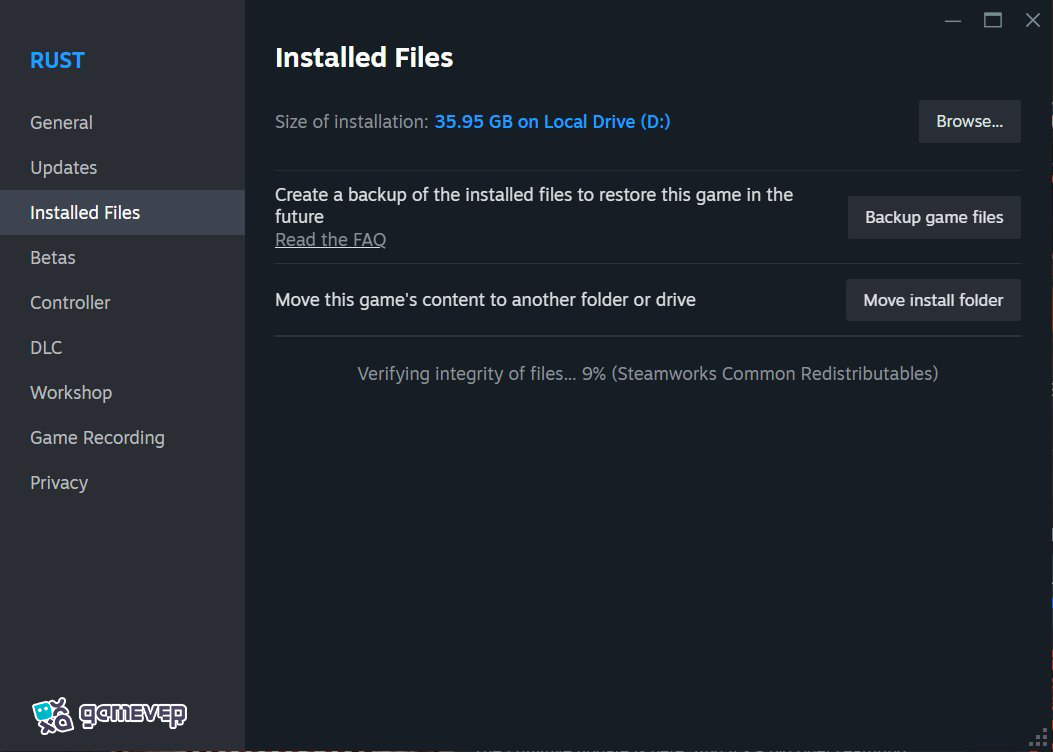Select the Privacy tab

pos(59,483)
